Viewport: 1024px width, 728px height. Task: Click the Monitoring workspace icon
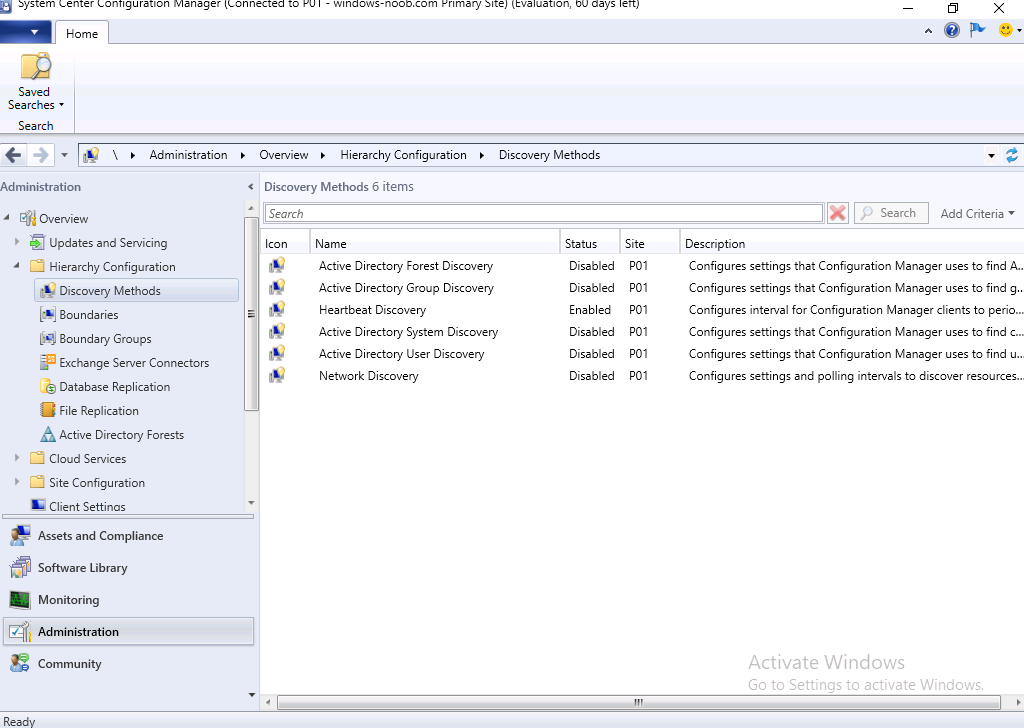[x=20, y=599]
